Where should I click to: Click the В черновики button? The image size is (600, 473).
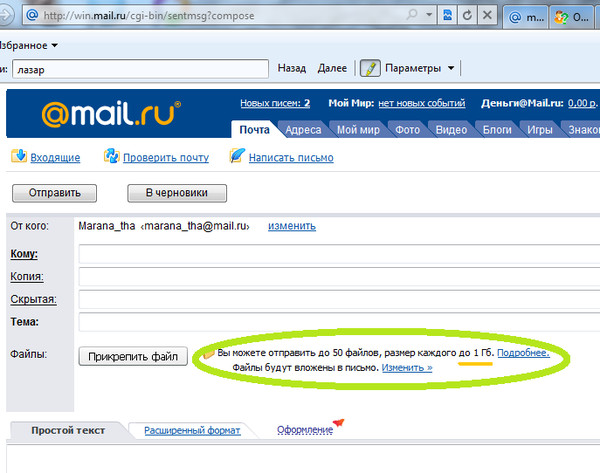177,193
